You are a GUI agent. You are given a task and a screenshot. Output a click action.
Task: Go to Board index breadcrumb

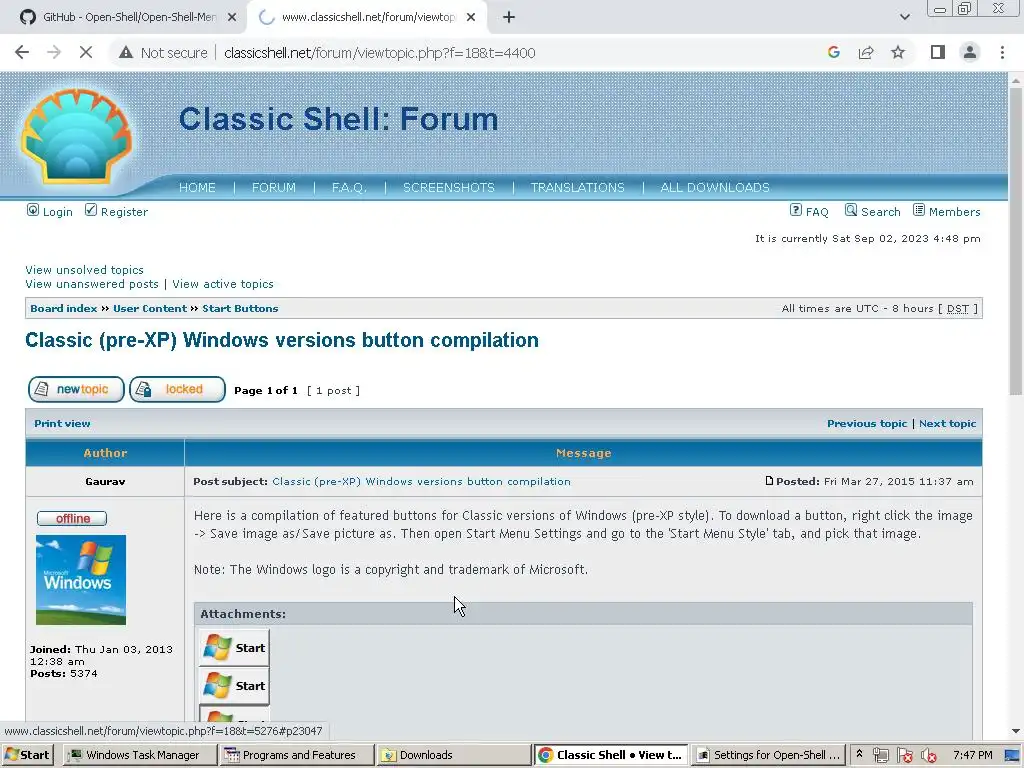click(x=63, y=308)
